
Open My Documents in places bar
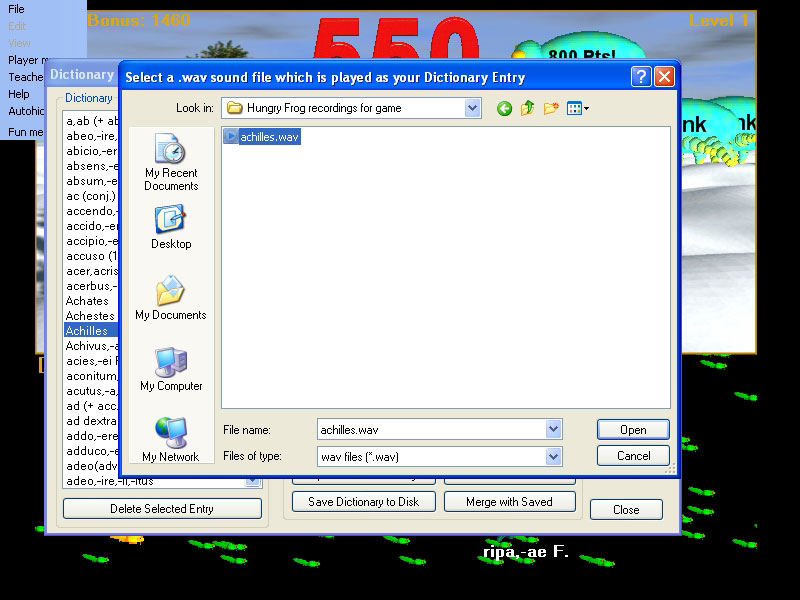point(171,298)
